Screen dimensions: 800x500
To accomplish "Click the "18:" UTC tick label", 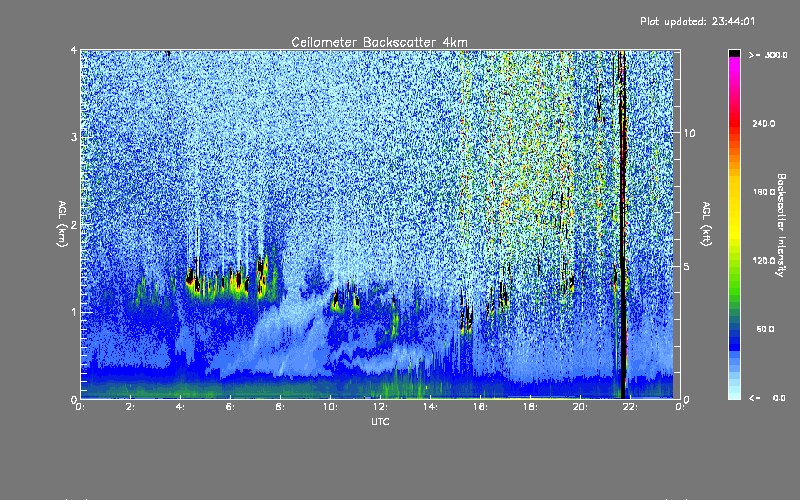I will pyautogui.click(x=530, y=407).
